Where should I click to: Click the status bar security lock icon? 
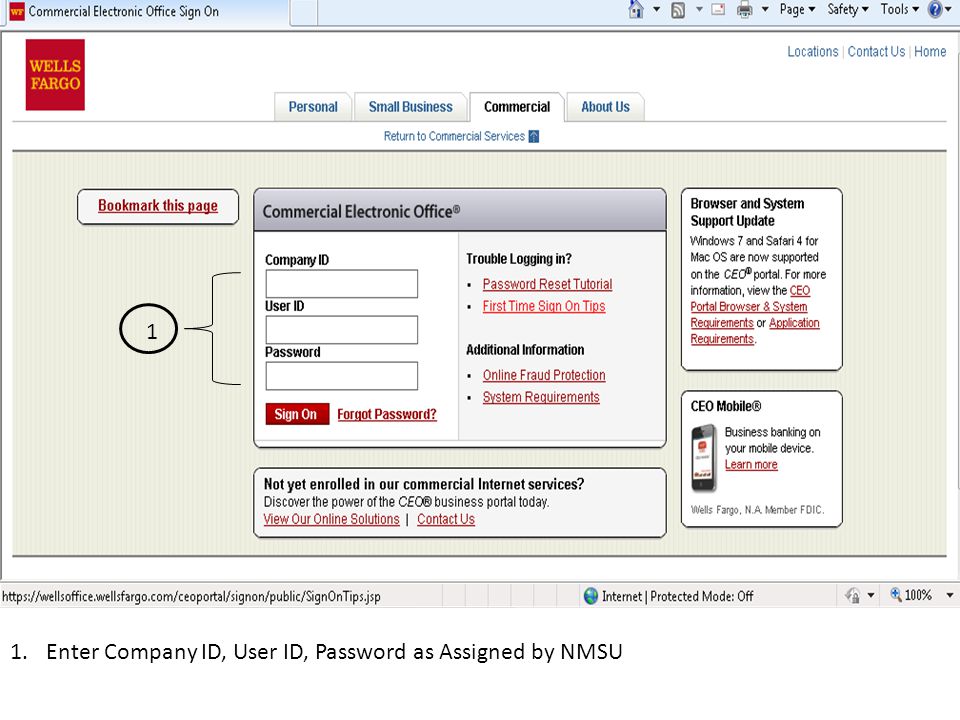point(853,595)
